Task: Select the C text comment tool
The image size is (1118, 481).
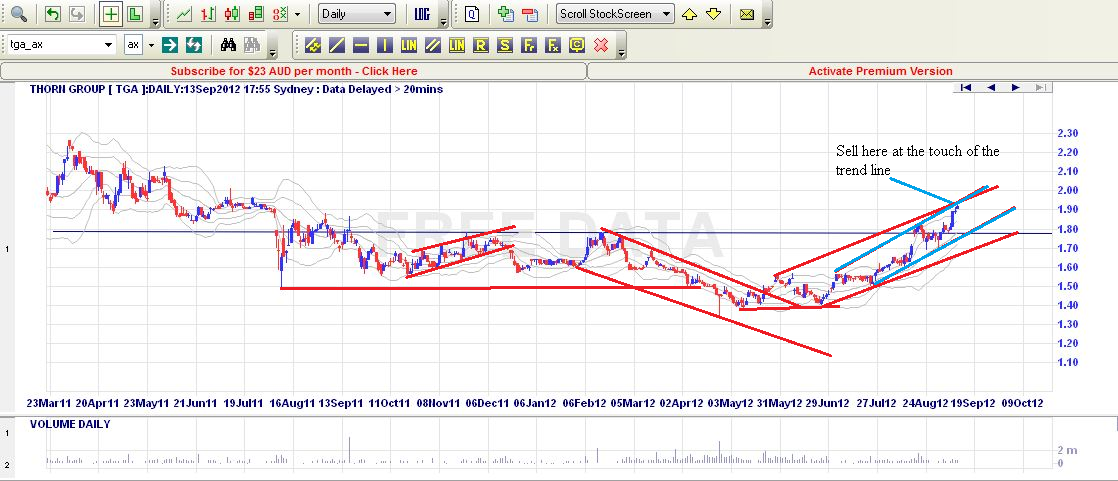Action: coord(578,46)
